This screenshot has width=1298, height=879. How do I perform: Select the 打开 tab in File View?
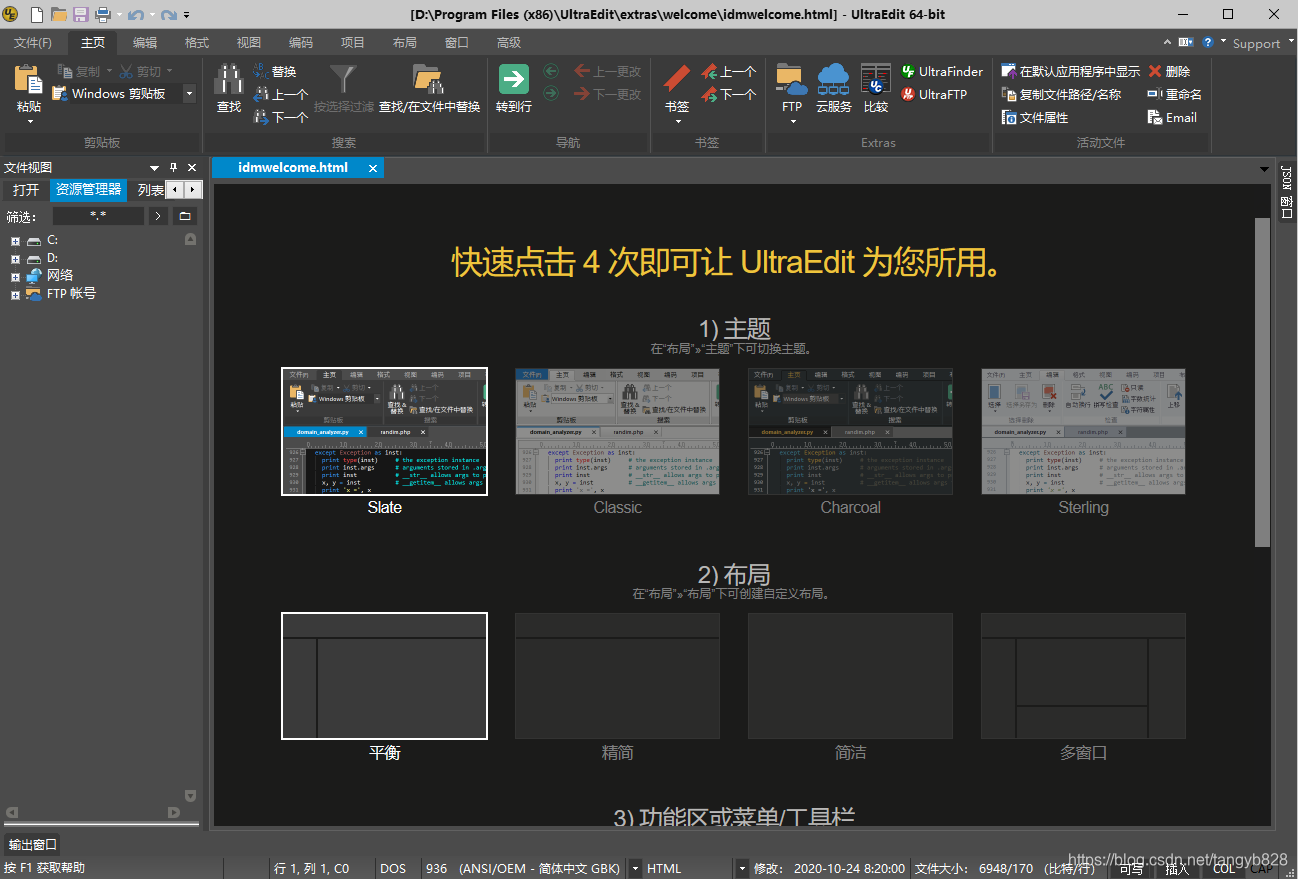[x=26, y=190]
